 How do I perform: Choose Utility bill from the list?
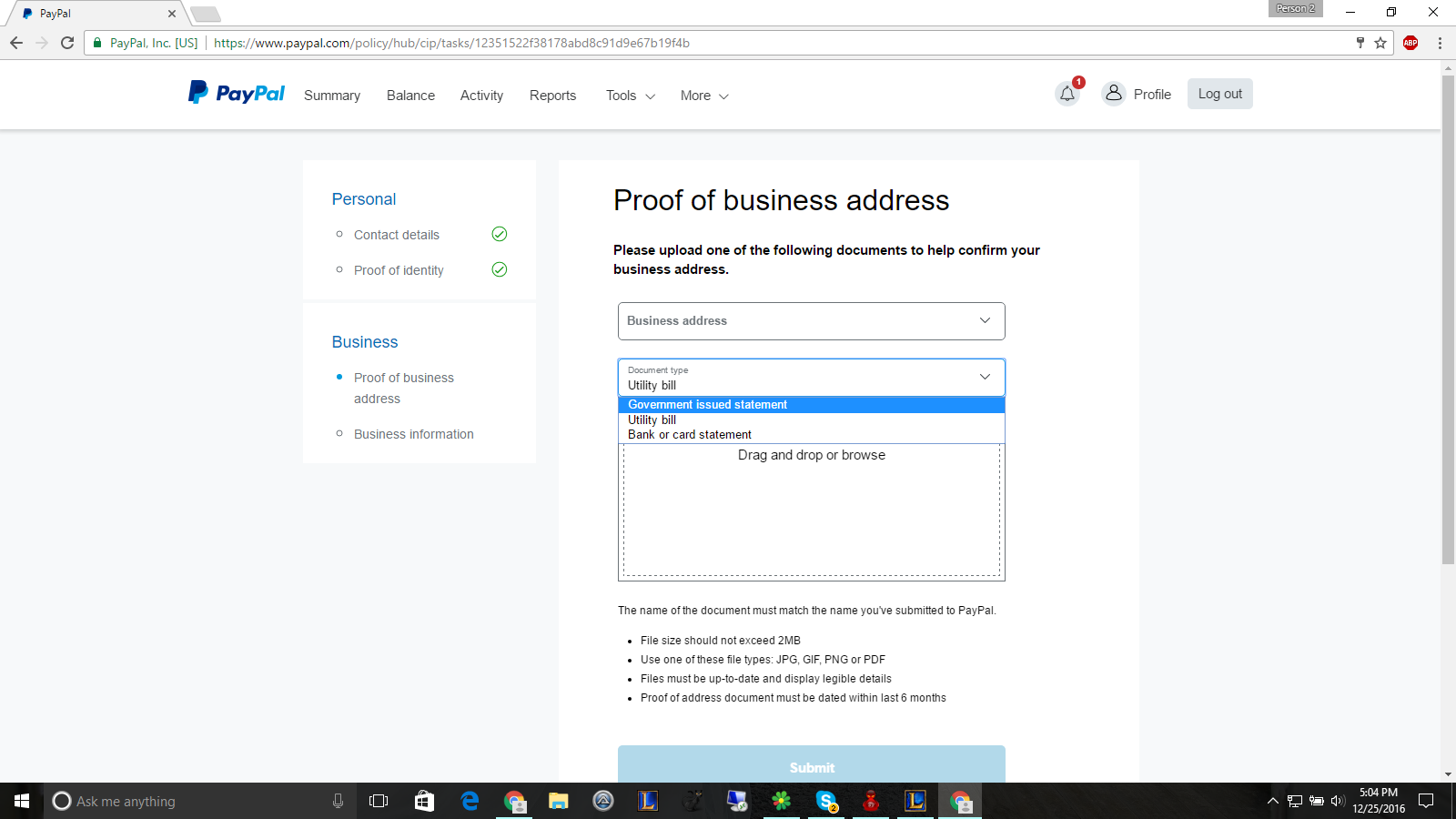[812, 420]
